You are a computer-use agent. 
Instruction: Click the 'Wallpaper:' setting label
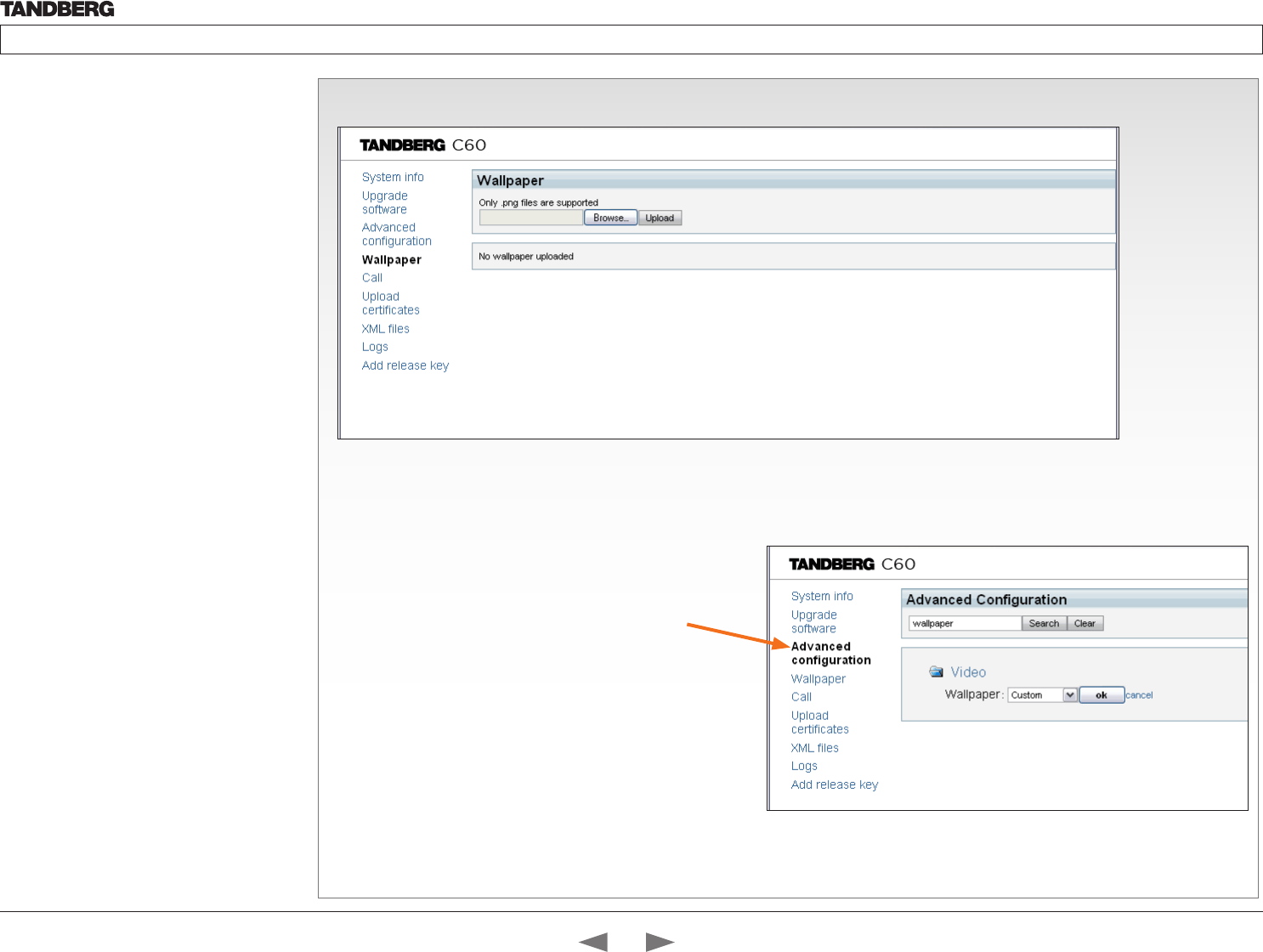click(x=975, y=694)
